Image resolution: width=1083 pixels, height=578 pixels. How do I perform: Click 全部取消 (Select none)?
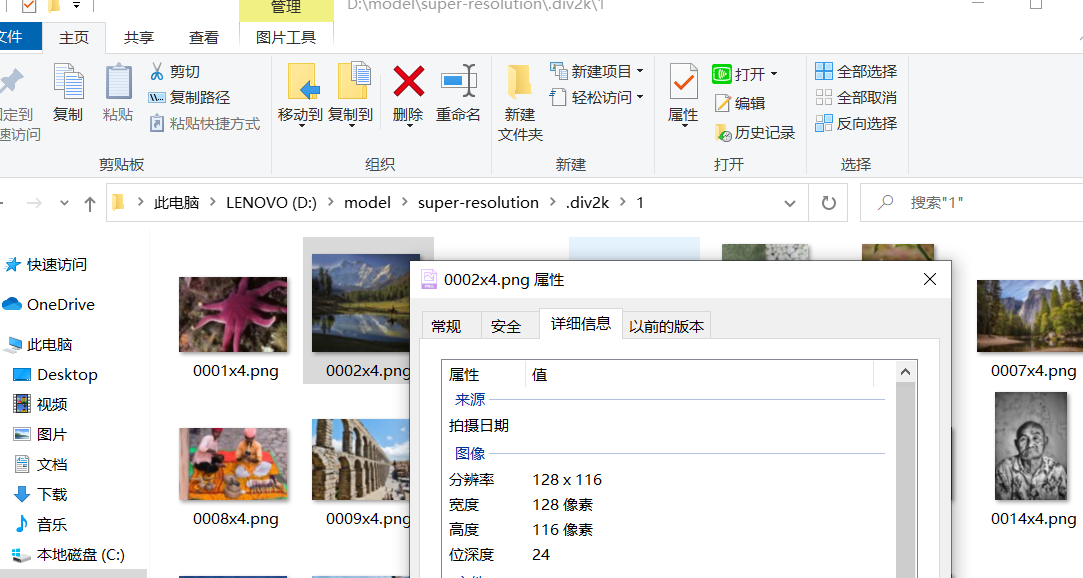pos(855,98)
